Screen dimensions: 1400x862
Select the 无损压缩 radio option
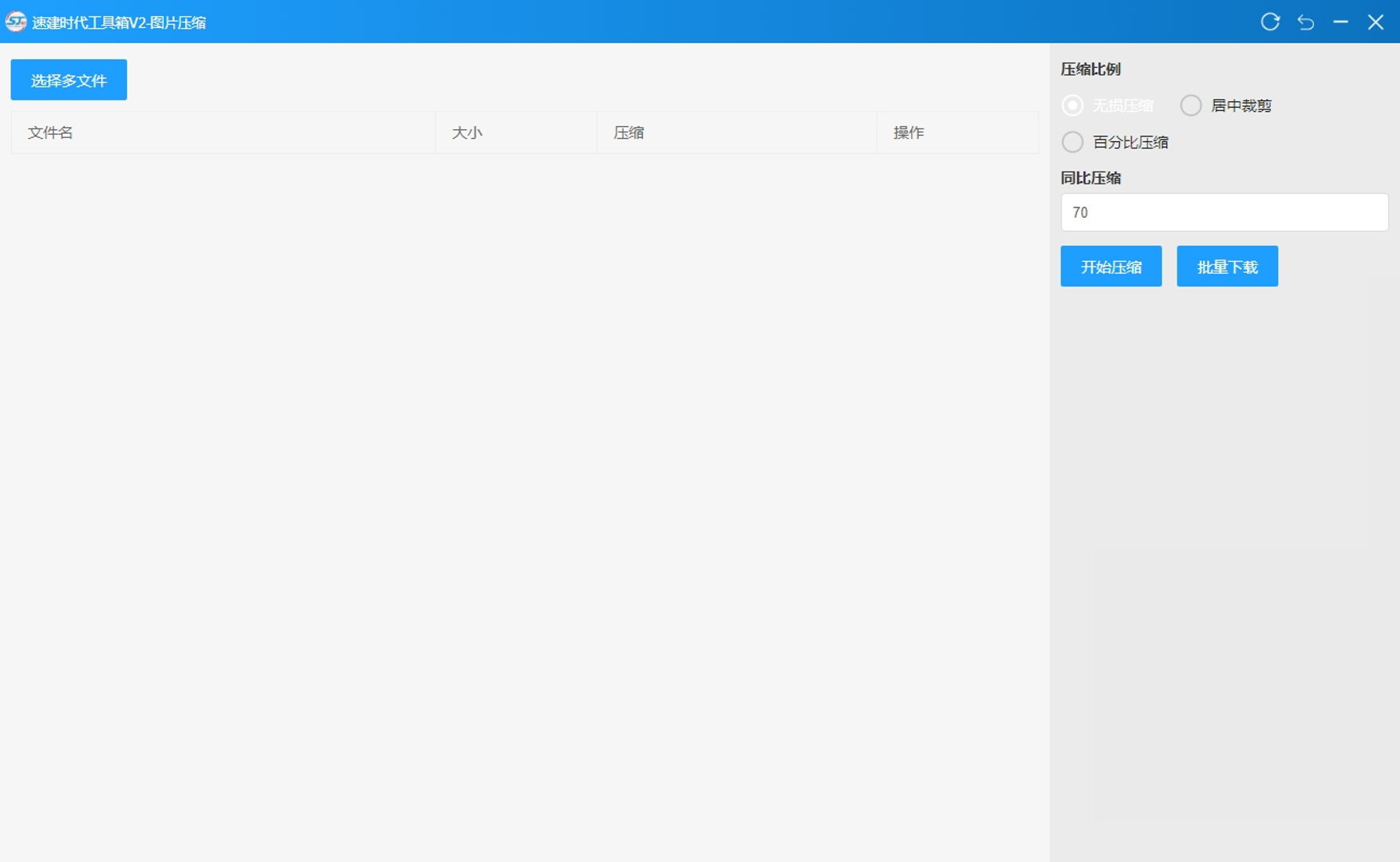1073,105
